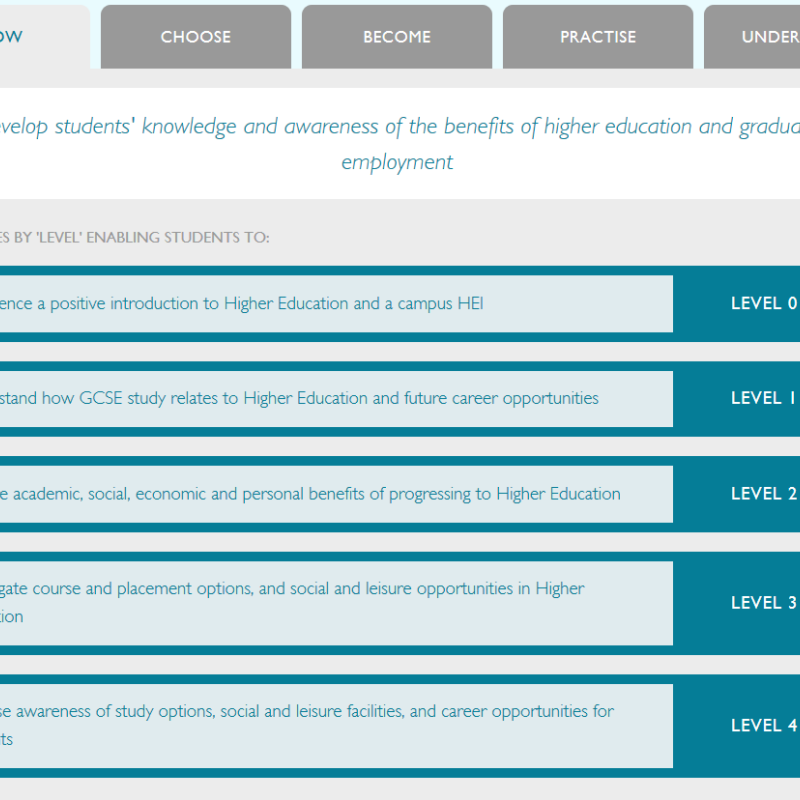Open the BECOME tab
The width and height of the screenshot is (800, 800).
click(x=397, y=37)
